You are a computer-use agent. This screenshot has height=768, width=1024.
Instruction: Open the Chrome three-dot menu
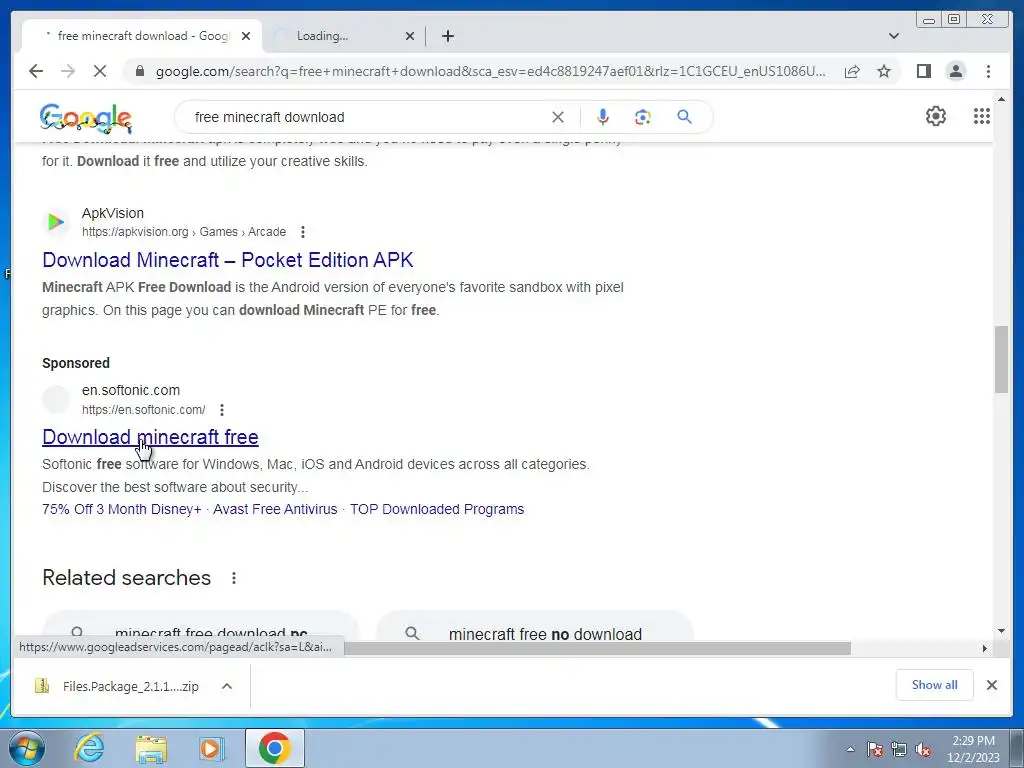[988, 71]
